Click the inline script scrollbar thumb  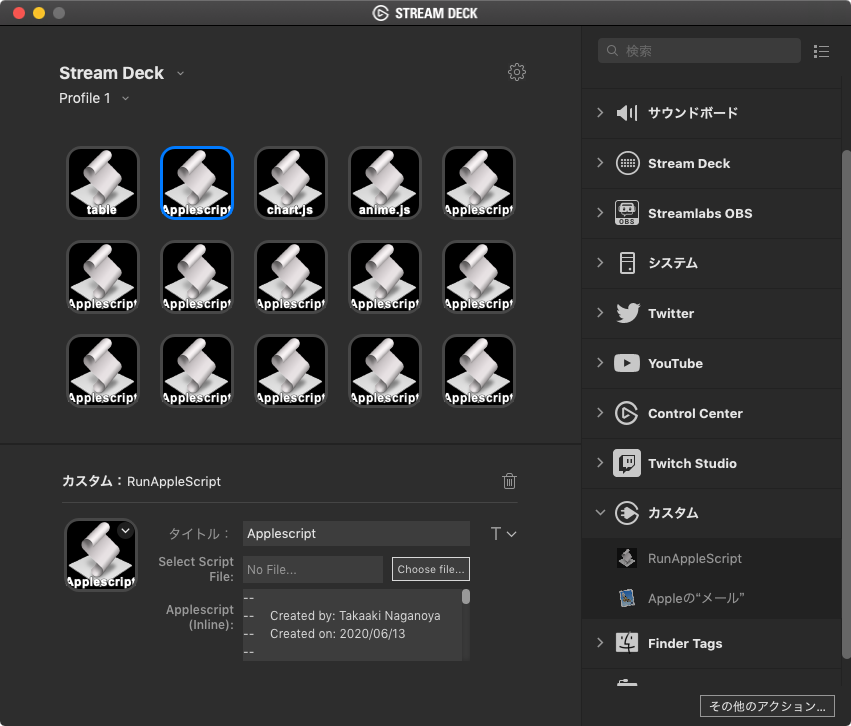466,597
